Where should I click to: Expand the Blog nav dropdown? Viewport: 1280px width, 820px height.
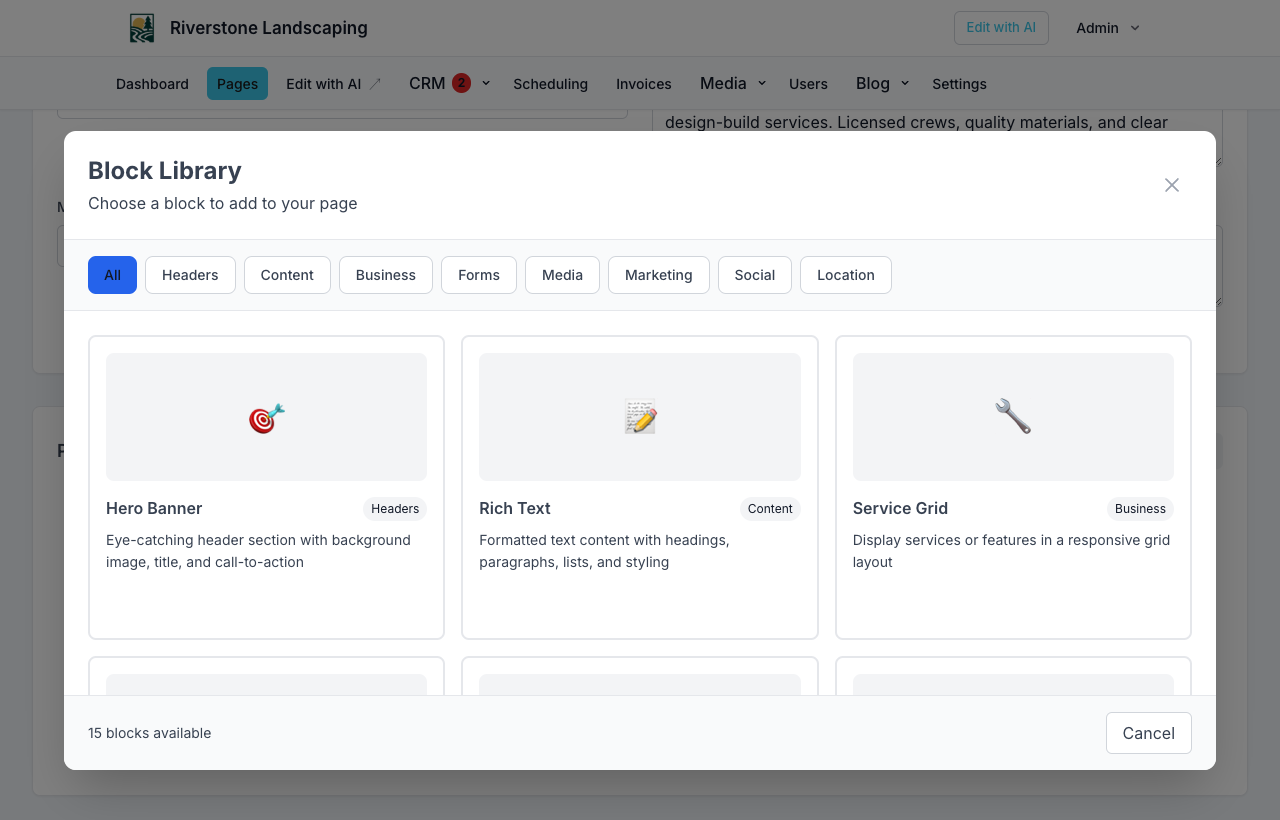coord(883,83)
